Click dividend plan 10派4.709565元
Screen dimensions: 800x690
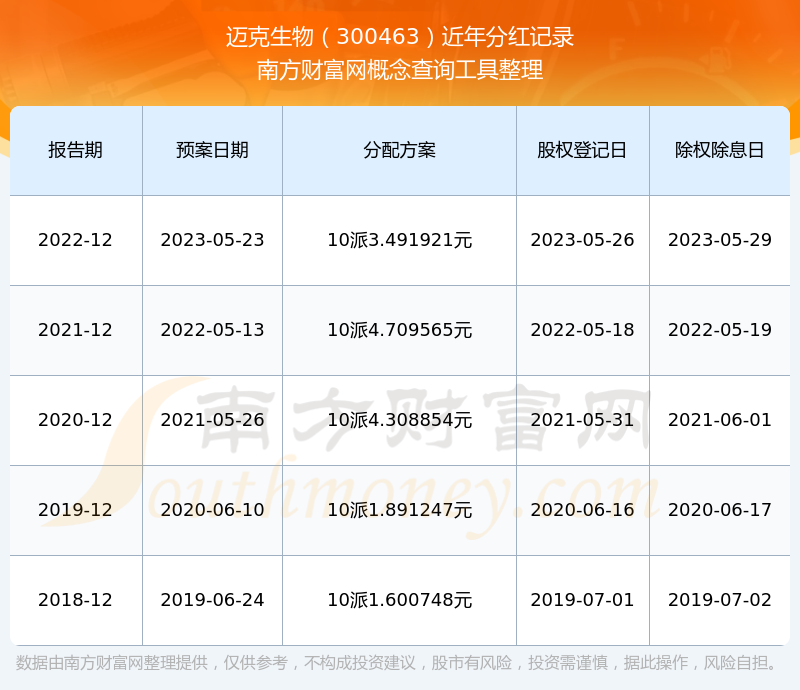point(399,330)
